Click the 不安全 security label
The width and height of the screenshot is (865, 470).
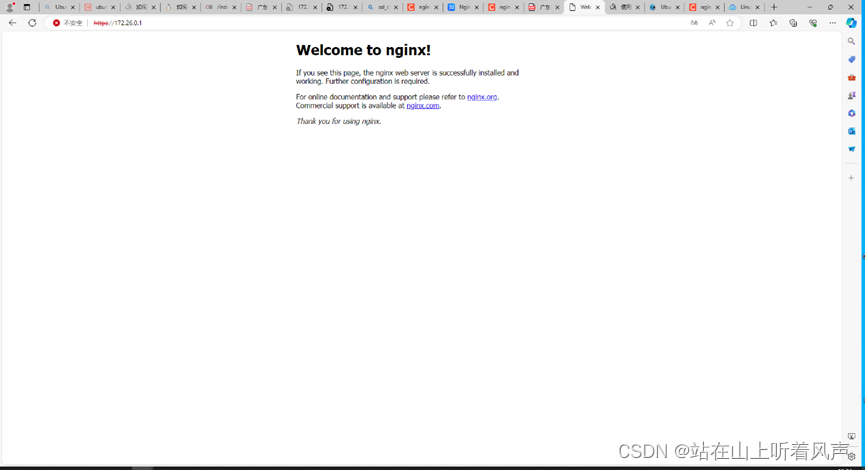click(73, 23)
